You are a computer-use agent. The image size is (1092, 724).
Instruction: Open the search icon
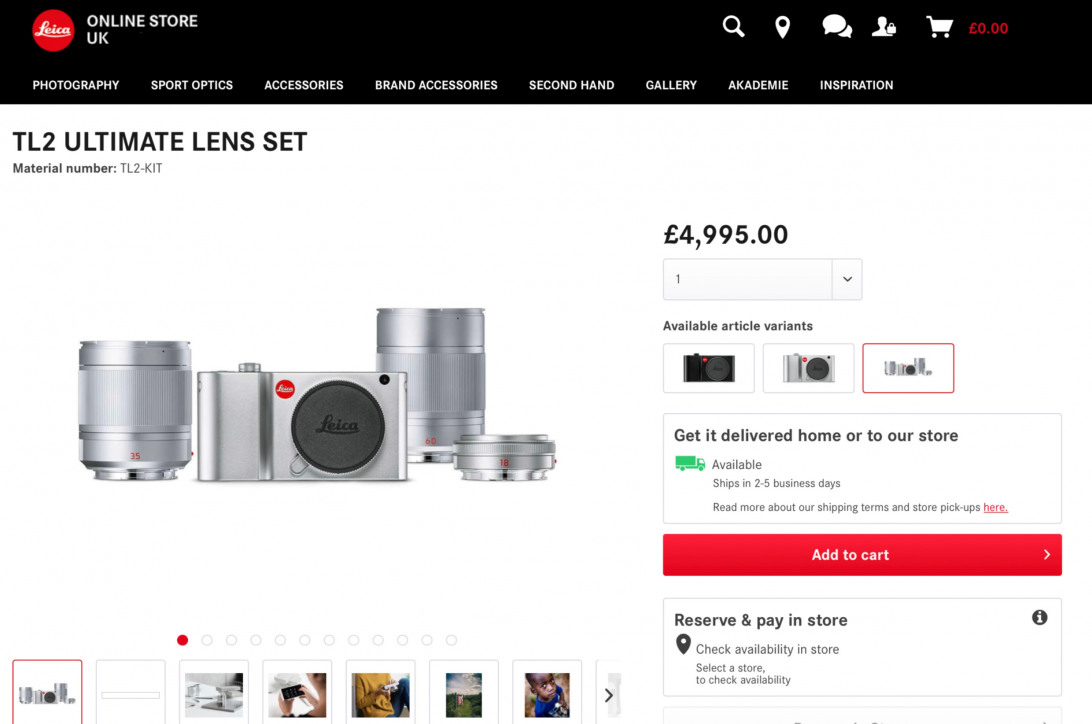734,27
